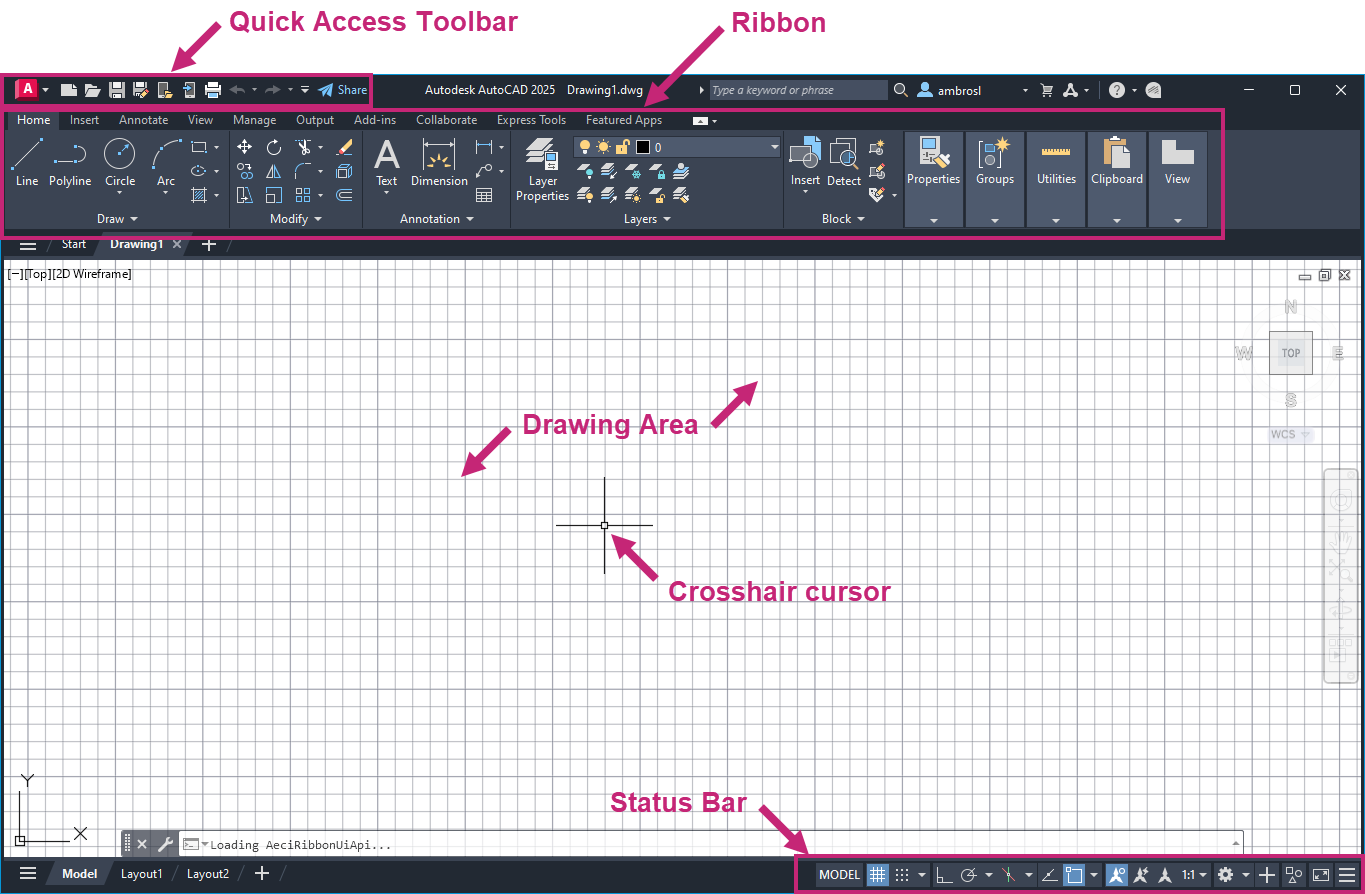Click the Save As icon in Quick Access Toolbar
The height and width of the screenshot is (894, 1365).
[x=141, y=90]
